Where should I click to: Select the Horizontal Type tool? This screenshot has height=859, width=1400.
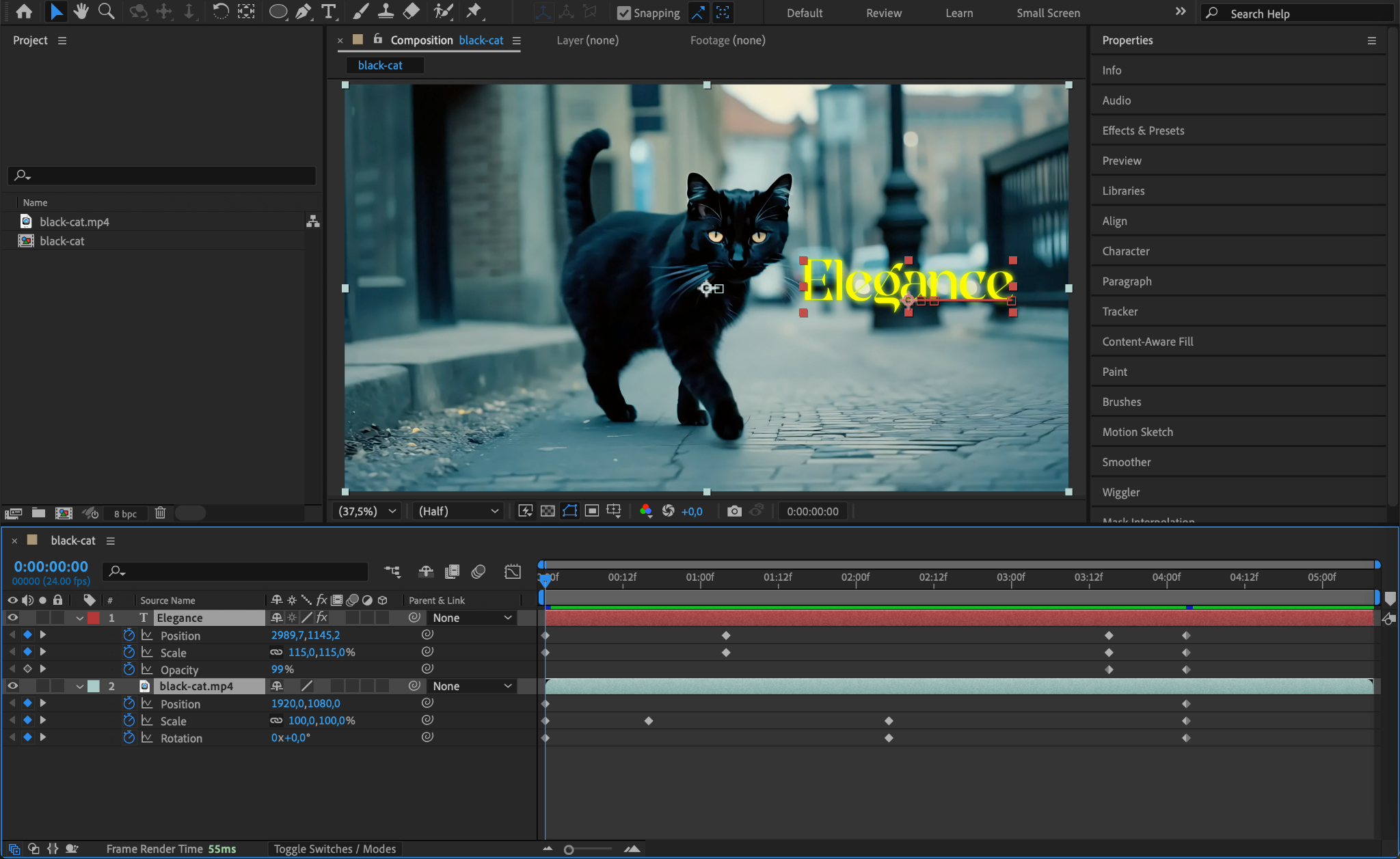(x=328, y=12)
